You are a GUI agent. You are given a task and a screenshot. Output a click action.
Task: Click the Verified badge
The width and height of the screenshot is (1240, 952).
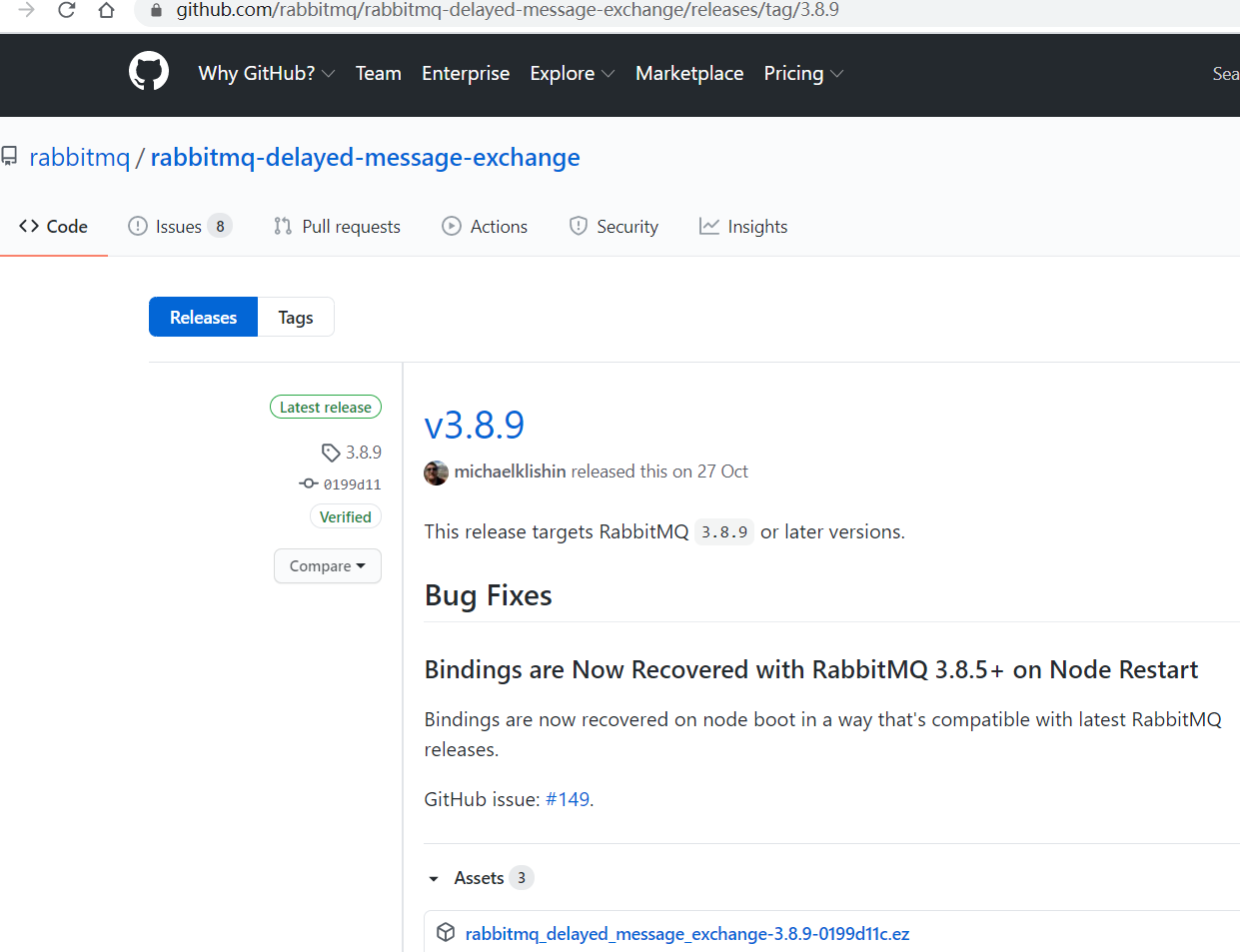[x=345, y=517]
